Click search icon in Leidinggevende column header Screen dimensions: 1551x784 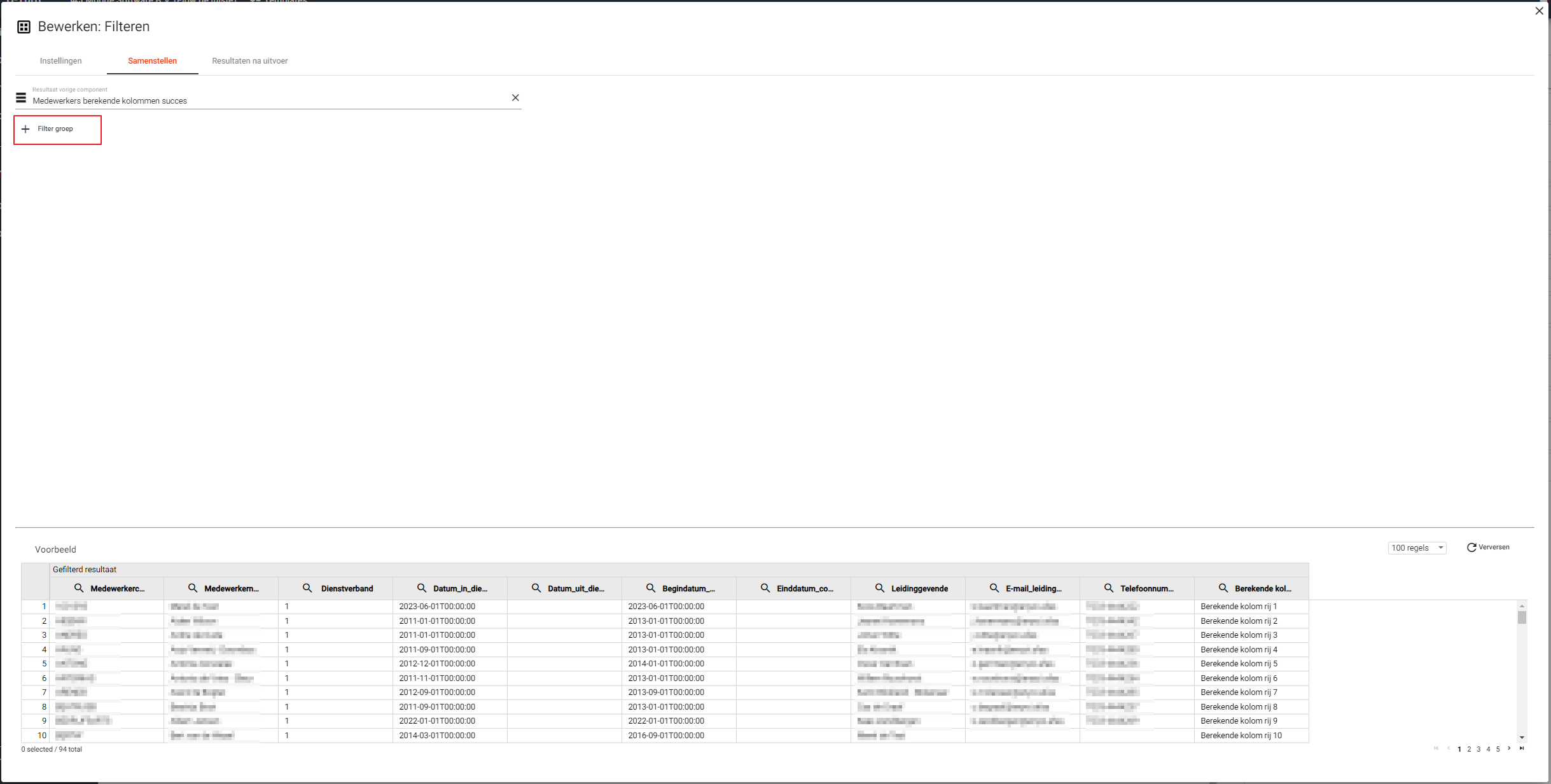tap(880, 588)
